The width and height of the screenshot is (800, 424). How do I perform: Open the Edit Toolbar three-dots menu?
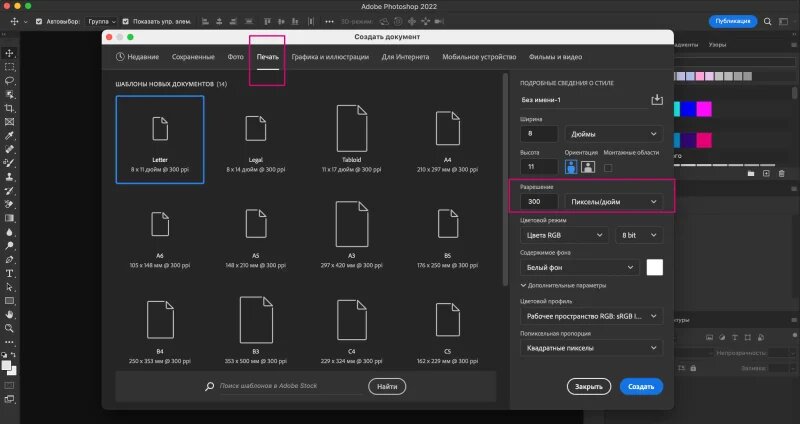[x=9, y=342]
